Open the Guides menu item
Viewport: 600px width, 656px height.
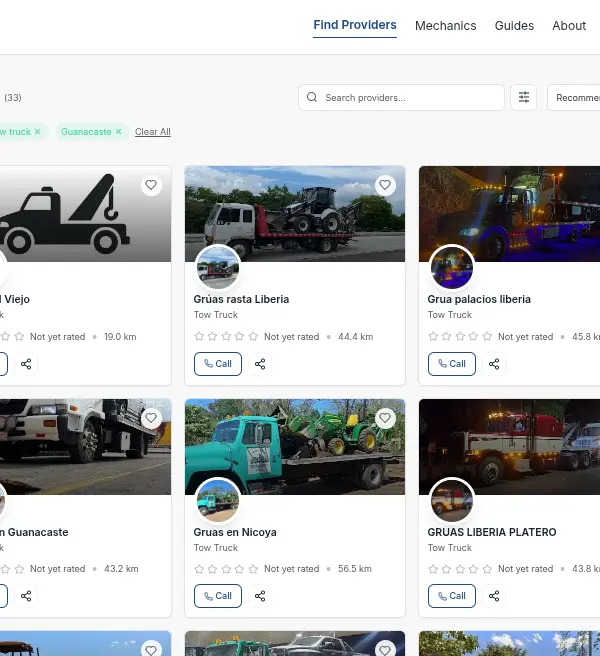[x=514, y=26]
